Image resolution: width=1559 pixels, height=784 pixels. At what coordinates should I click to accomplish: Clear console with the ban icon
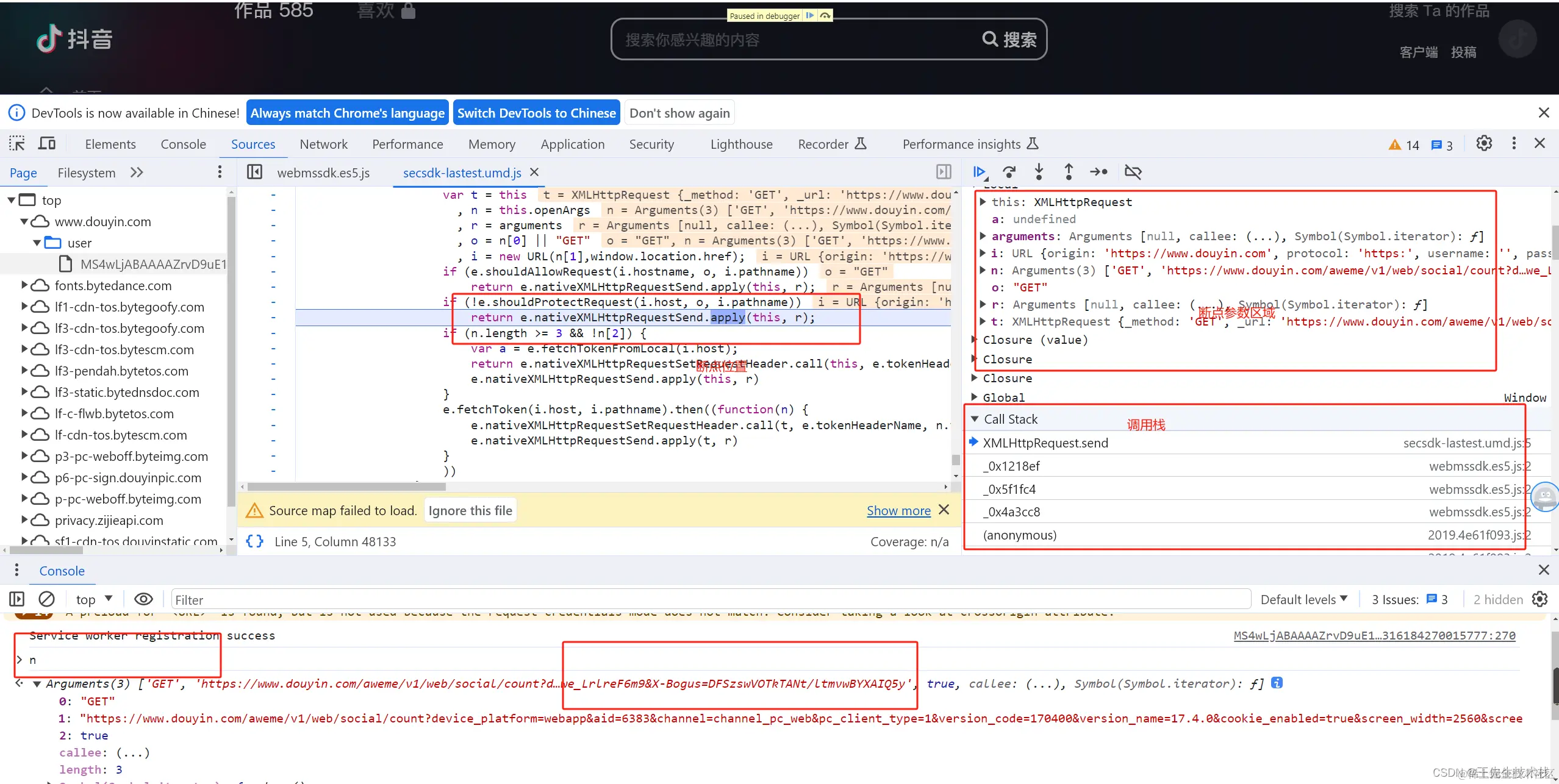click(x=46, y=599)
